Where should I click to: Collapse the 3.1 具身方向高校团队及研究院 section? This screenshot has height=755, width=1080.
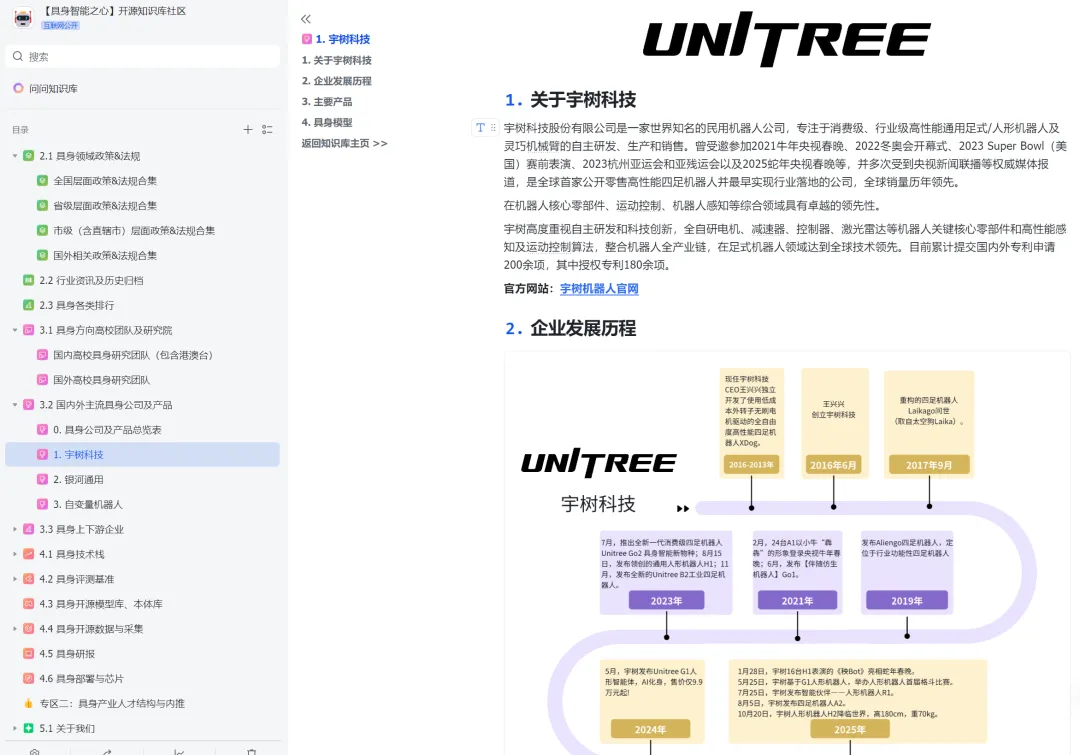coord(14,330)
